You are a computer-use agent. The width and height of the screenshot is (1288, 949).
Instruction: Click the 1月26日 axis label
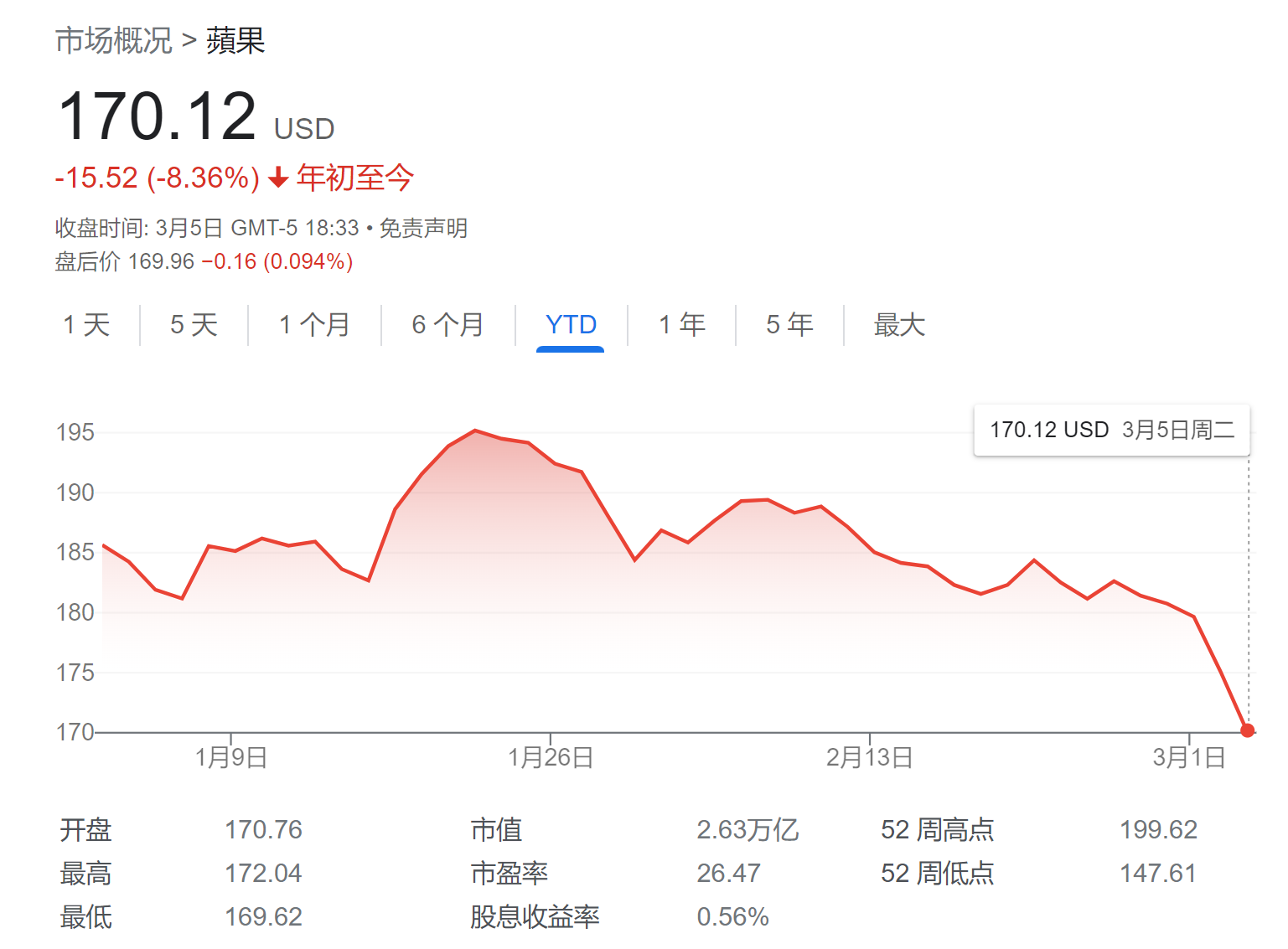tap(551, 758)
